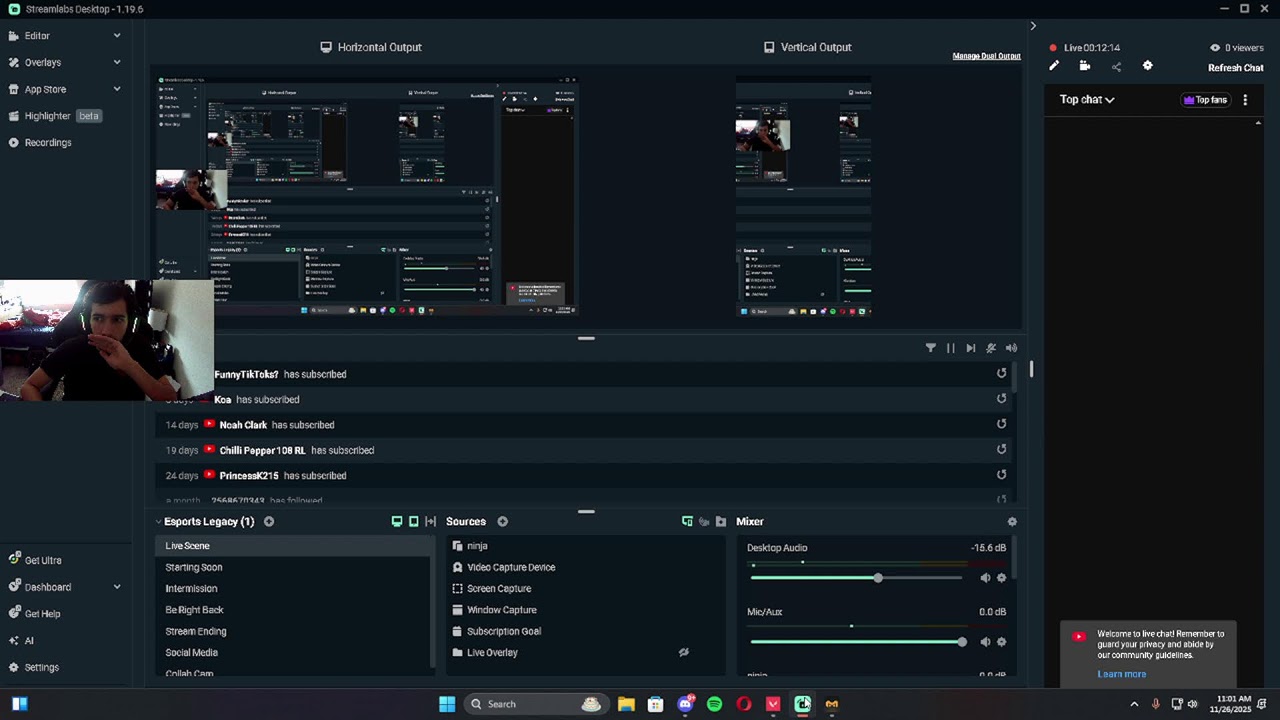This screenshot has width=1280, height=720.
Task: Toggle visibility of Live Overlay source
Action: [x=684, y=652]
